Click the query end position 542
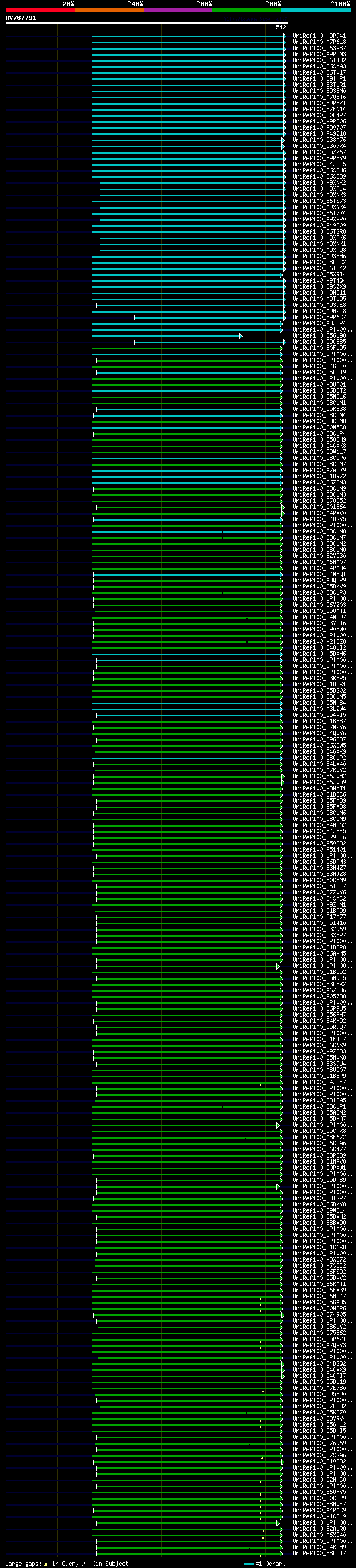Screen dimensions: 356x1568 (x=280, y=27)
